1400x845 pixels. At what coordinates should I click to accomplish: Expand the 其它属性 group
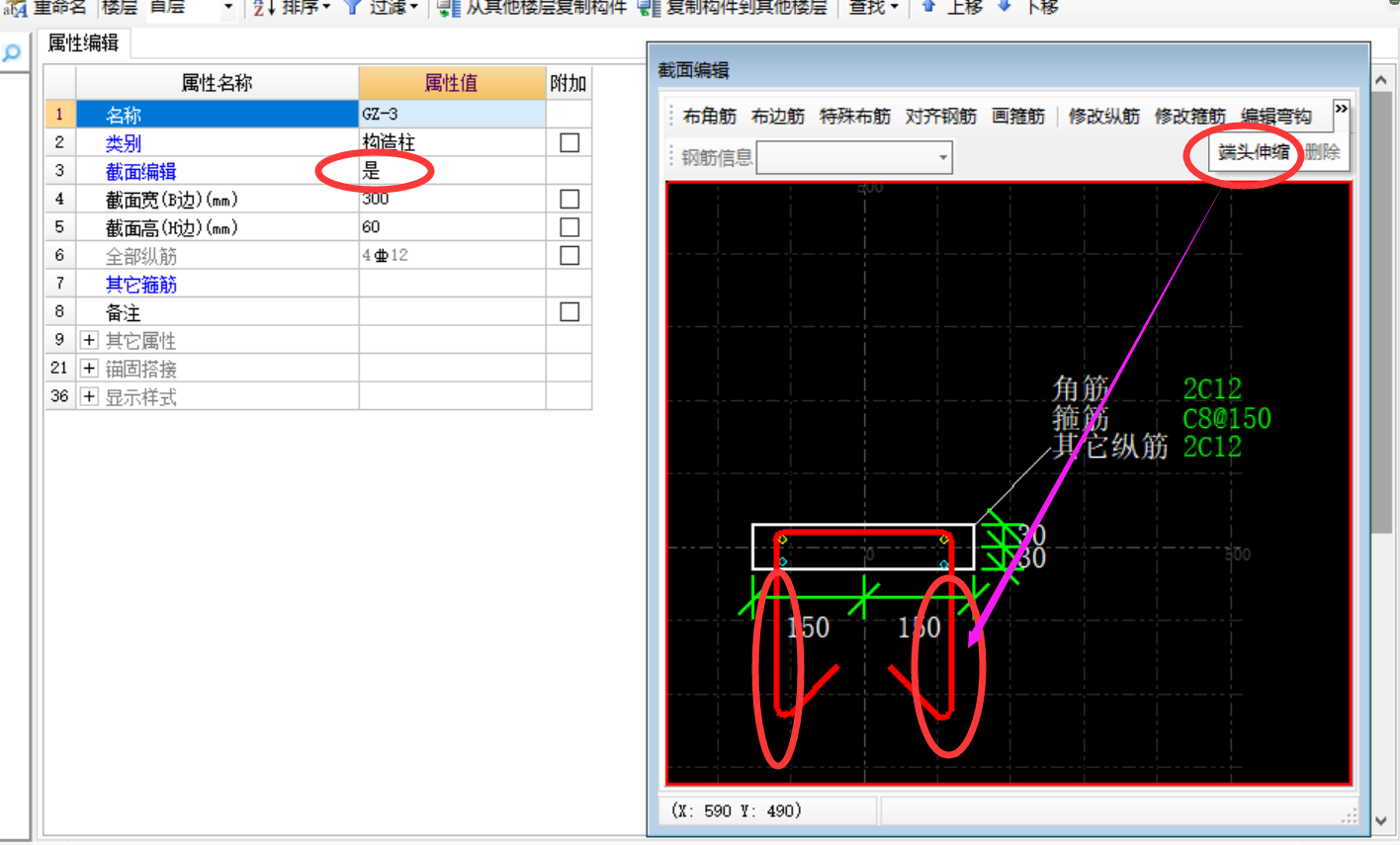(89, 341)
